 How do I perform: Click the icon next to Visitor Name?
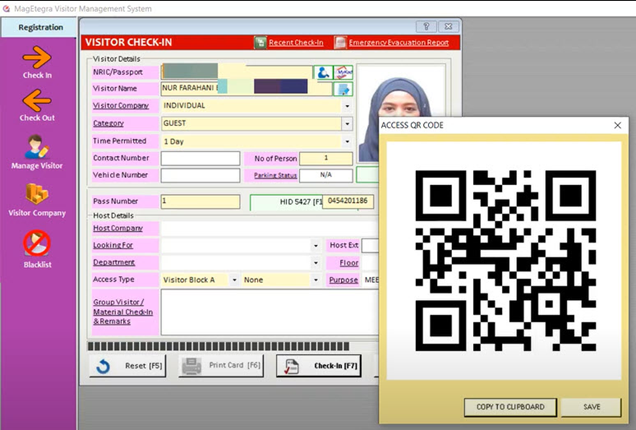(x=343, y=89)
